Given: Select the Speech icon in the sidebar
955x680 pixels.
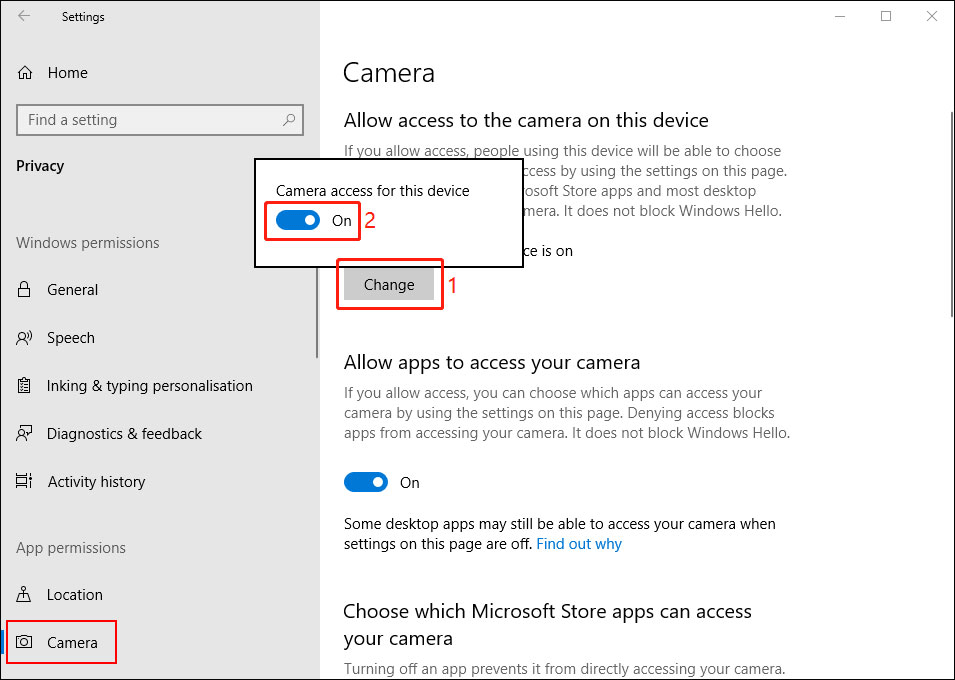Looking at the screenshot, I should 23,337.
